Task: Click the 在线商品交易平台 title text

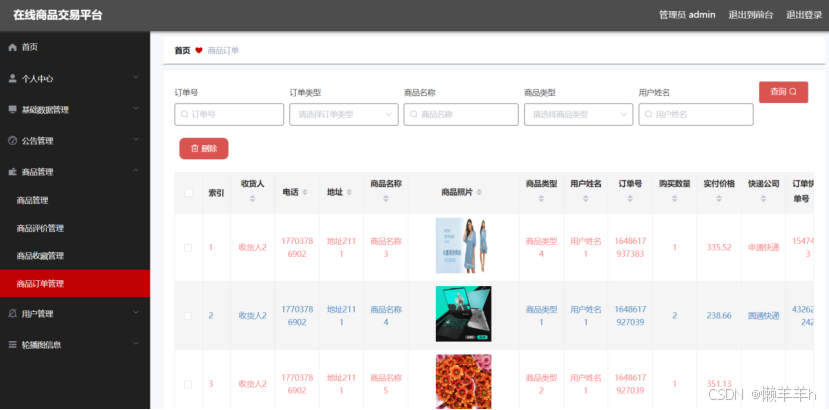Action: [58, 15]
